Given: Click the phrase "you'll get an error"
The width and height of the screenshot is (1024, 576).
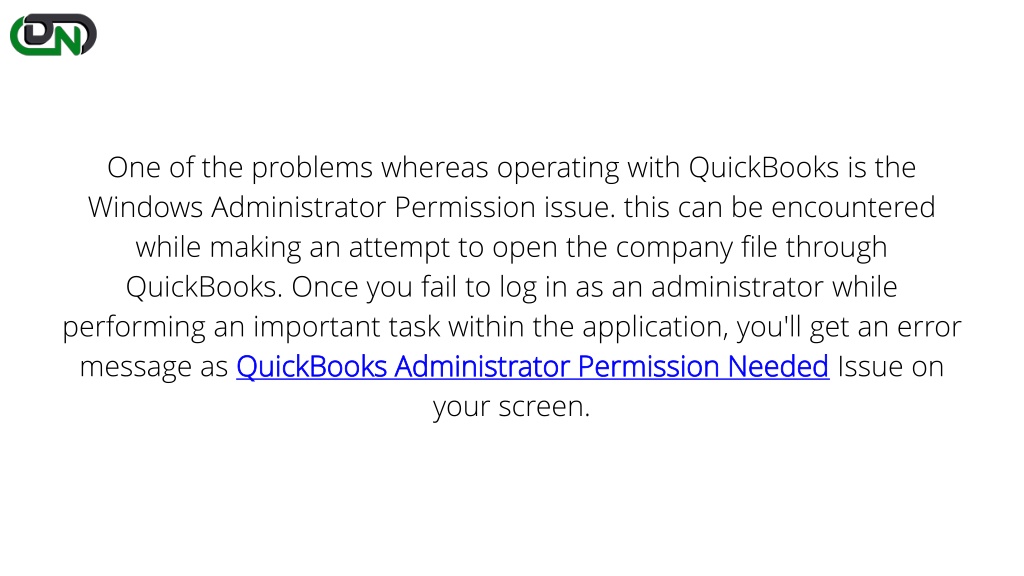Looking at the screenshot, I should (849, 327).
